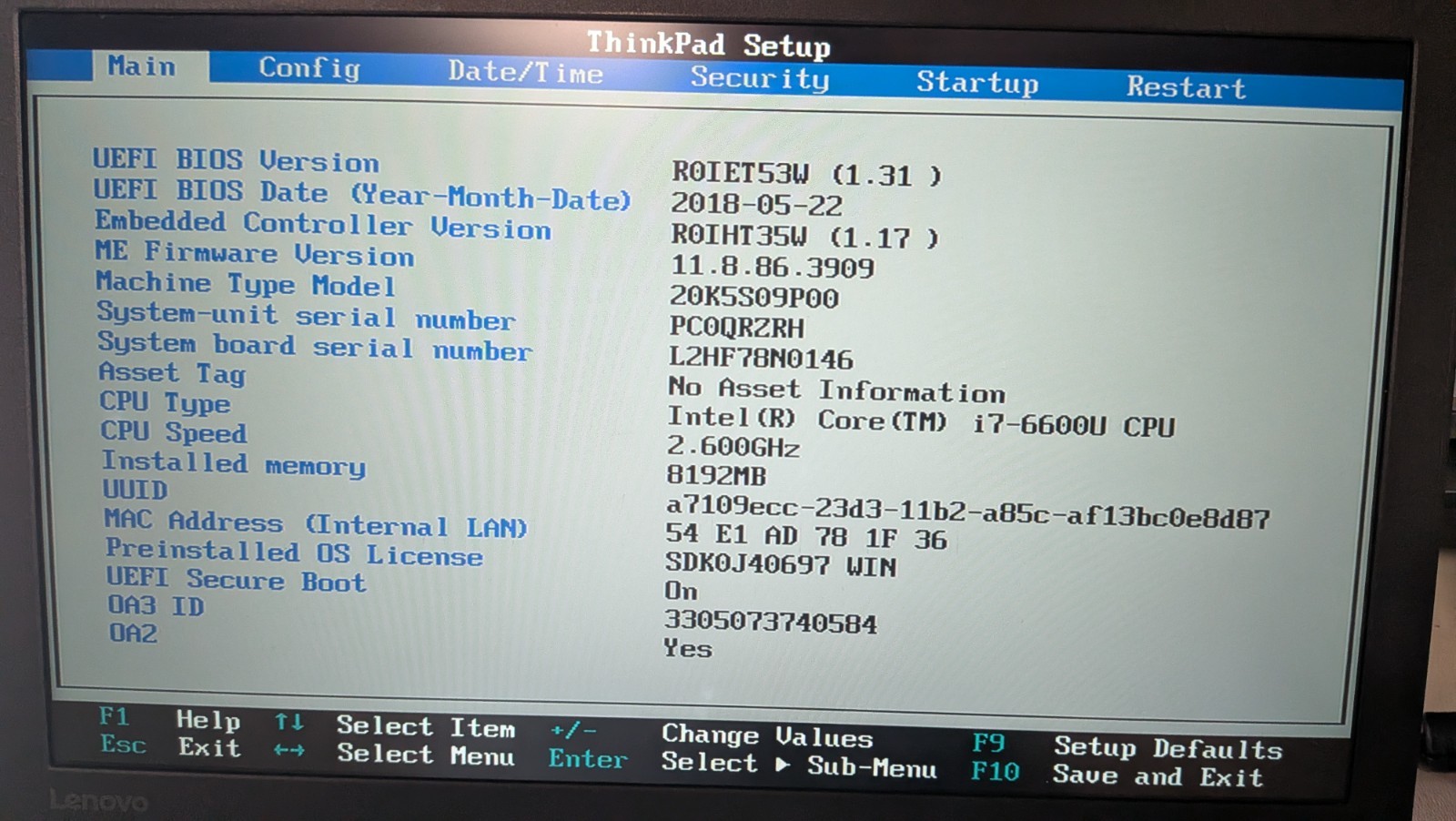Click the +/- Change Values hint
The width and height of the screenshot is (1456, 821).
click(x=712, y=734)
